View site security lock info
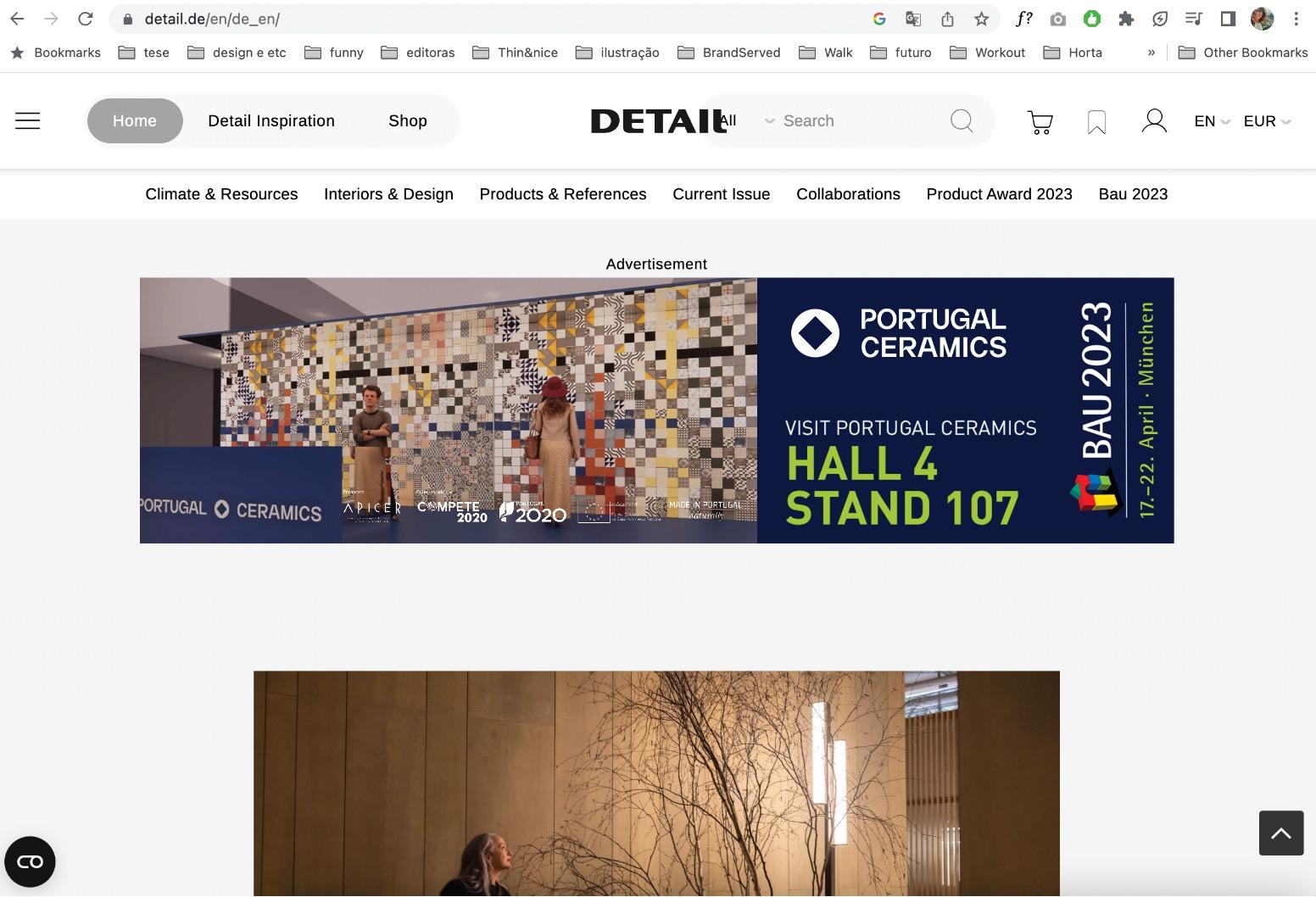 point(128,19)
